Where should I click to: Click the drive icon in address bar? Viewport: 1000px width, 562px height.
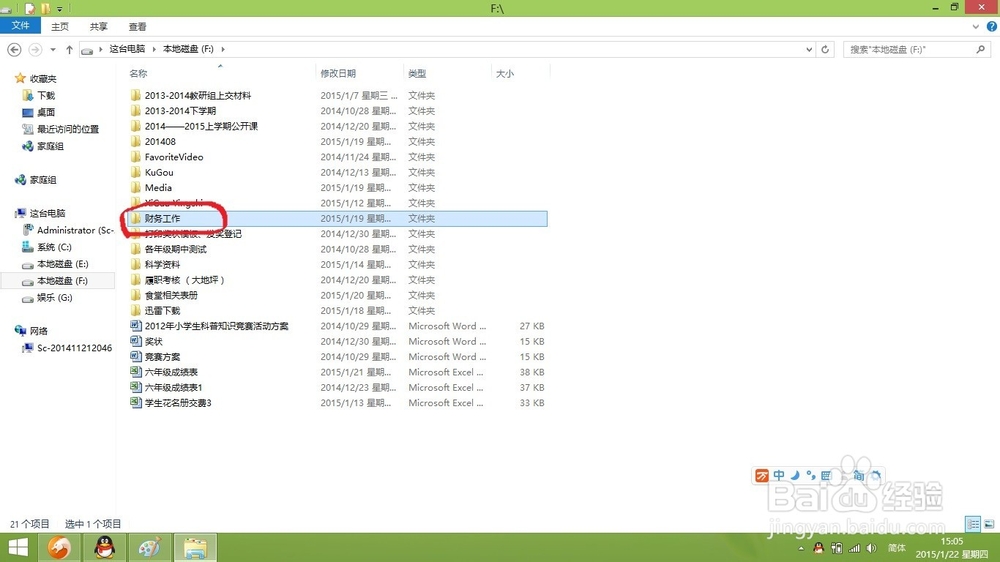point(87,50)
